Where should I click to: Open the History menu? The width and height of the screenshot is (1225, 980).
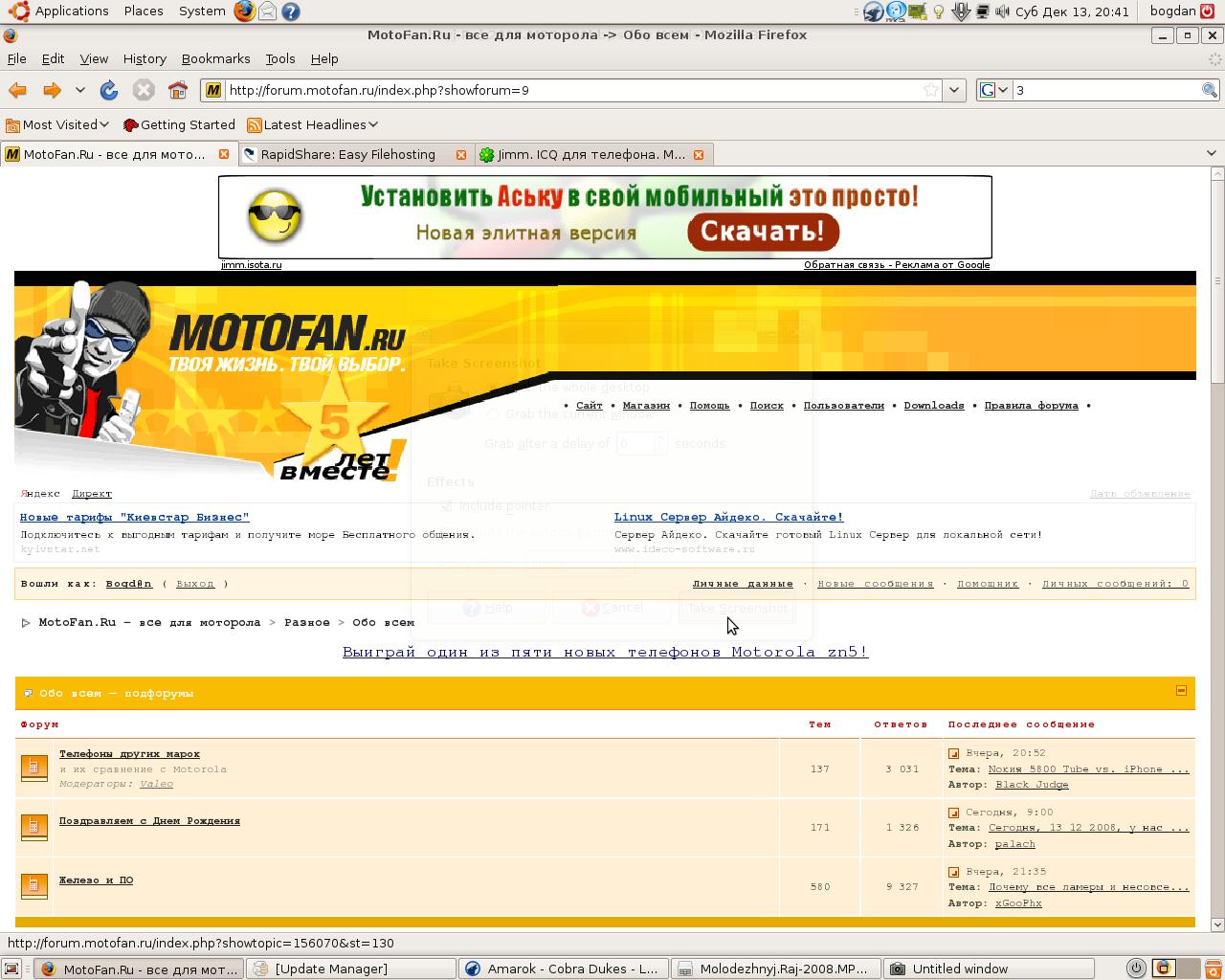point(145,58)
